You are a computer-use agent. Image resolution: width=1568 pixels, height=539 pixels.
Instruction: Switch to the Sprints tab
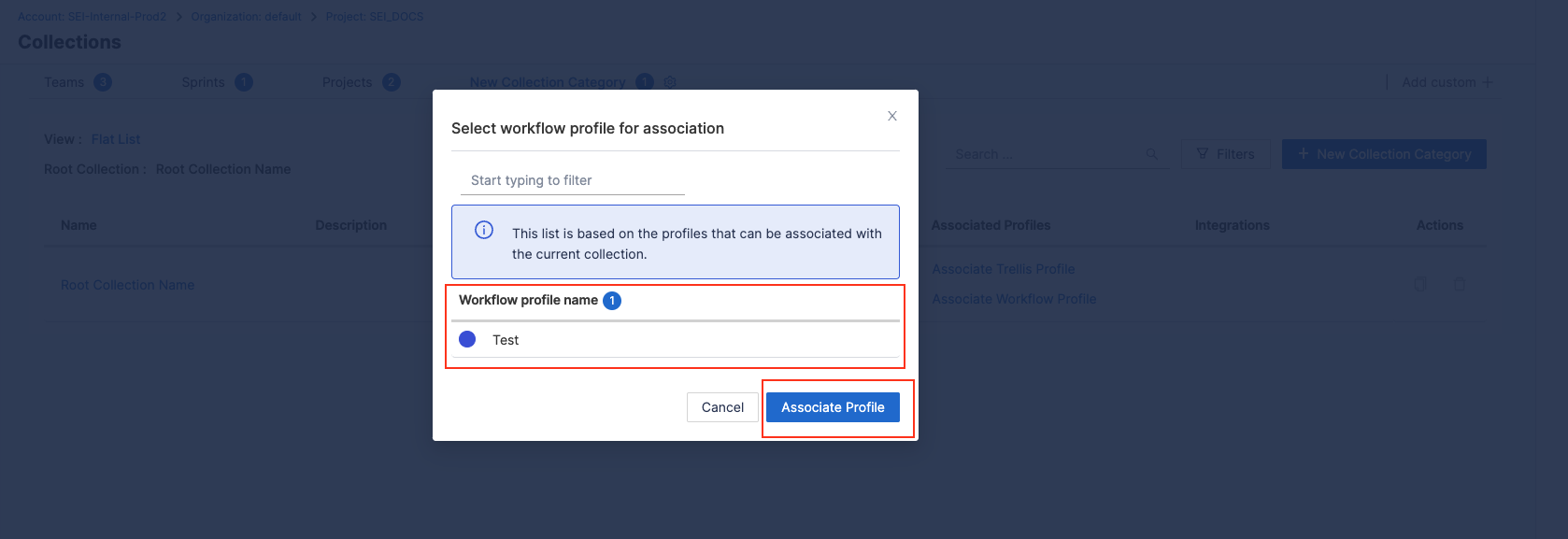[204, 82]
